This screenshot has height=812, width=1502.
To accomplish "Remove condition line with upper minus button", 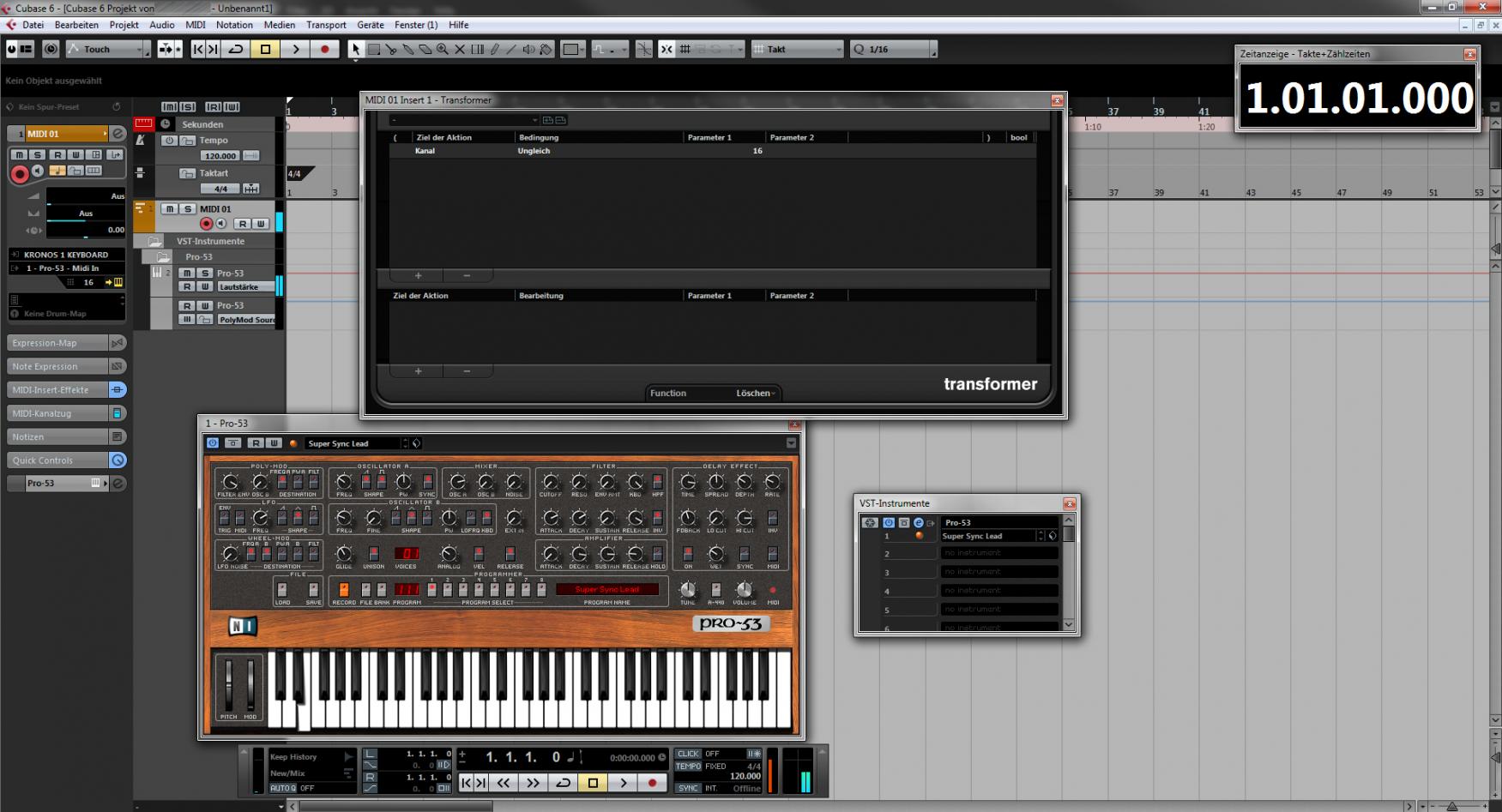I will (467, 276).
